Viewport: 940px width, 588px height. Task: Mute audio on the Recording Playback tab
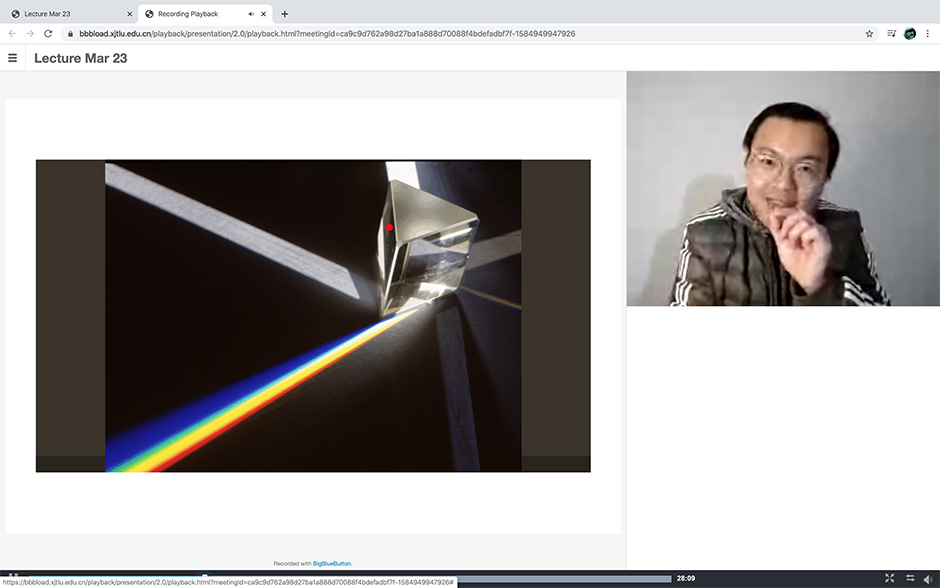250,14
